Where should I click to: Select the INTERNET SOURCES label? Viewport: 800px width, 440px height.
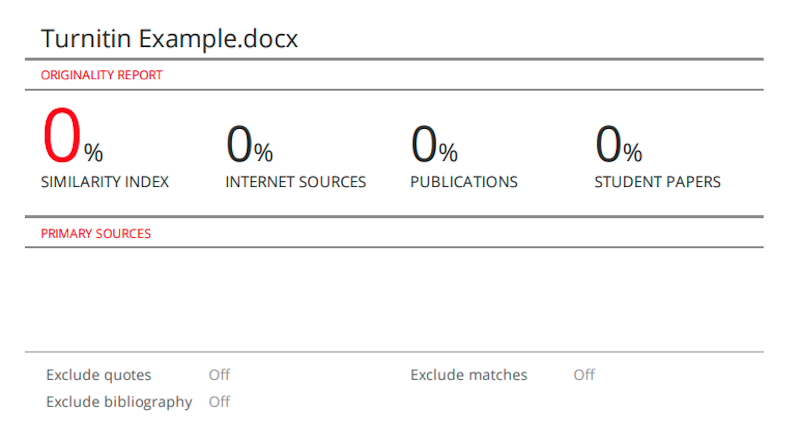click(x=296, y=182)
